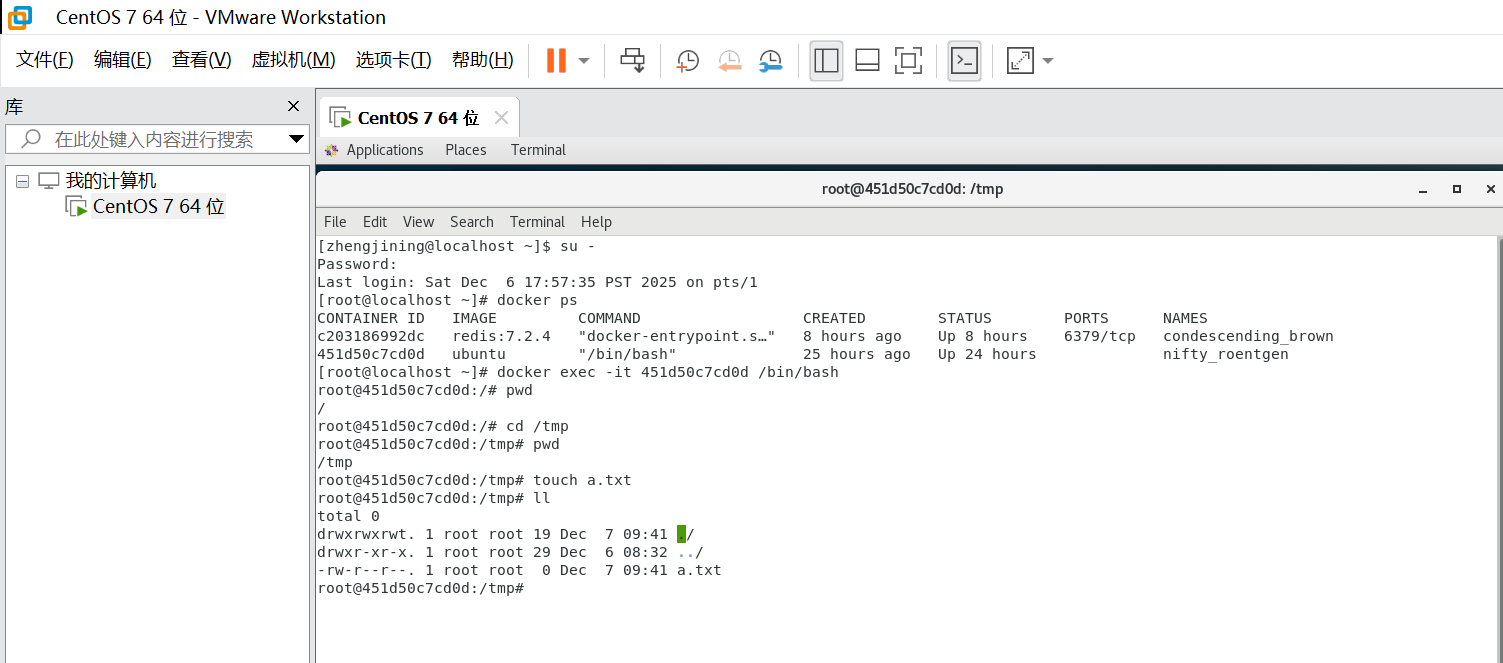Image resolution: width=1503 pixels, height=663 pixels.
Task: Open the Applications menu in the guest
Action: 384,149
